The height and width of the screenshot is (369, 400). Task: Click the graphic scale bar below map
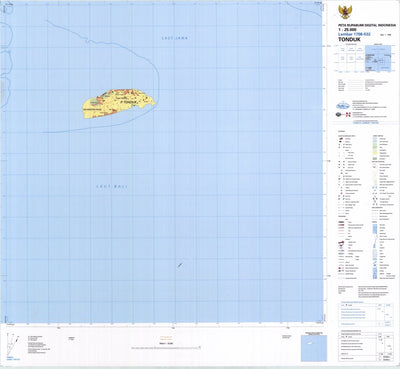click(166, 347)
